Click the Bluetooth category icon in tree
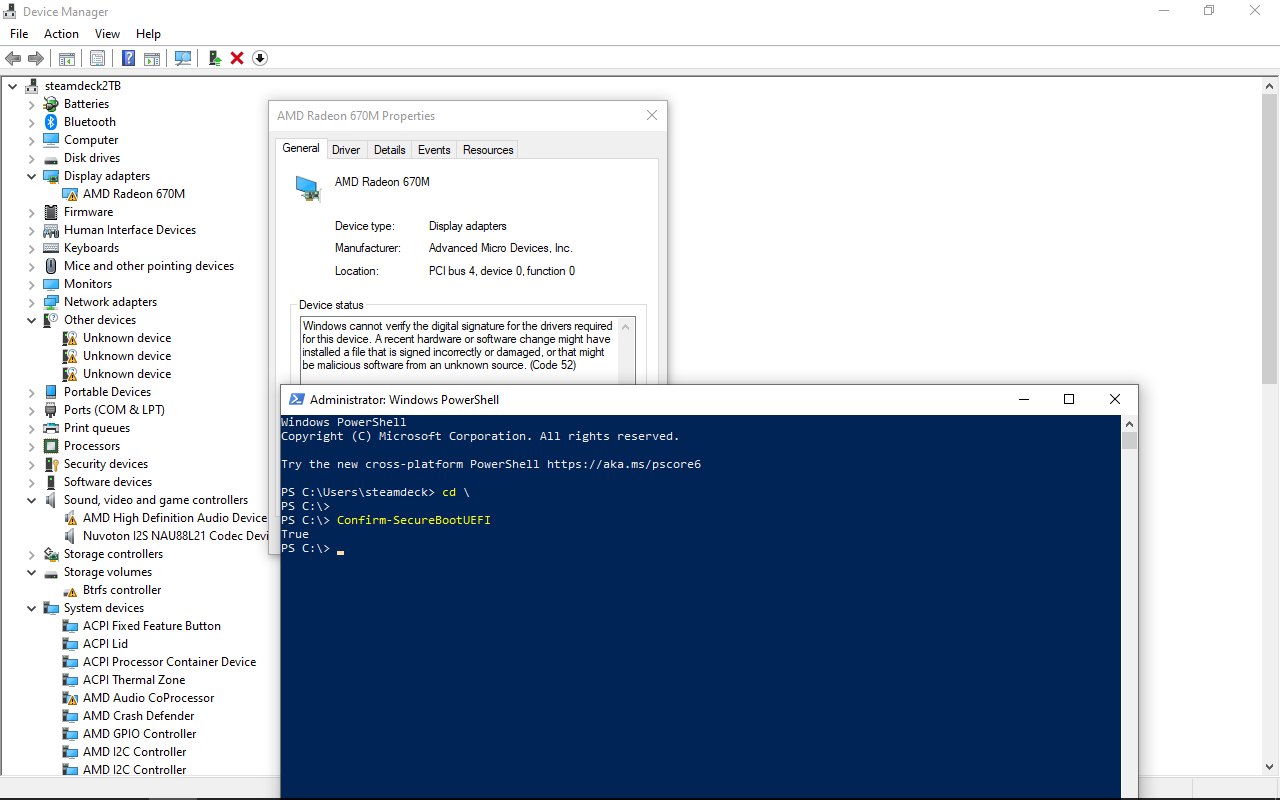 click(51, 122)
